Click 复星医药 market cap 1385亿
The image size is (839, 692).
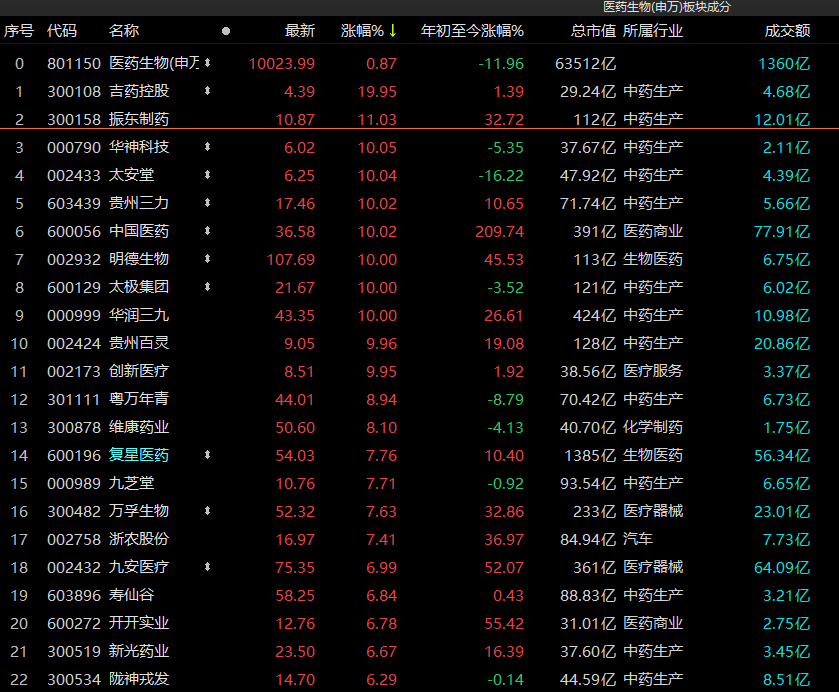click(590, 455)
